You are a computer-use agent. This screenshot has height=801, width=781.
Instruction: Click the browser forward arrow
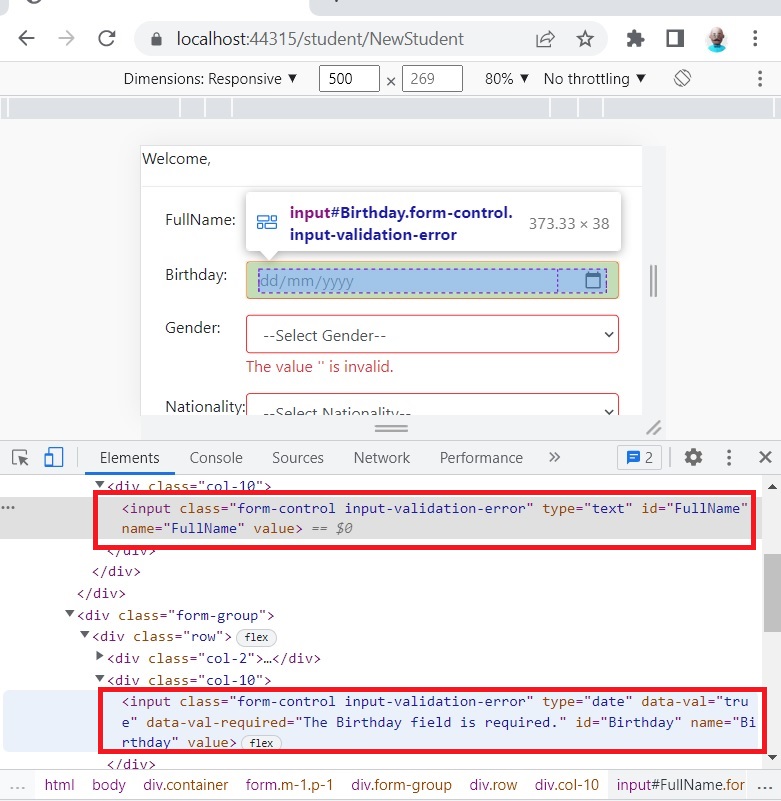66,38
